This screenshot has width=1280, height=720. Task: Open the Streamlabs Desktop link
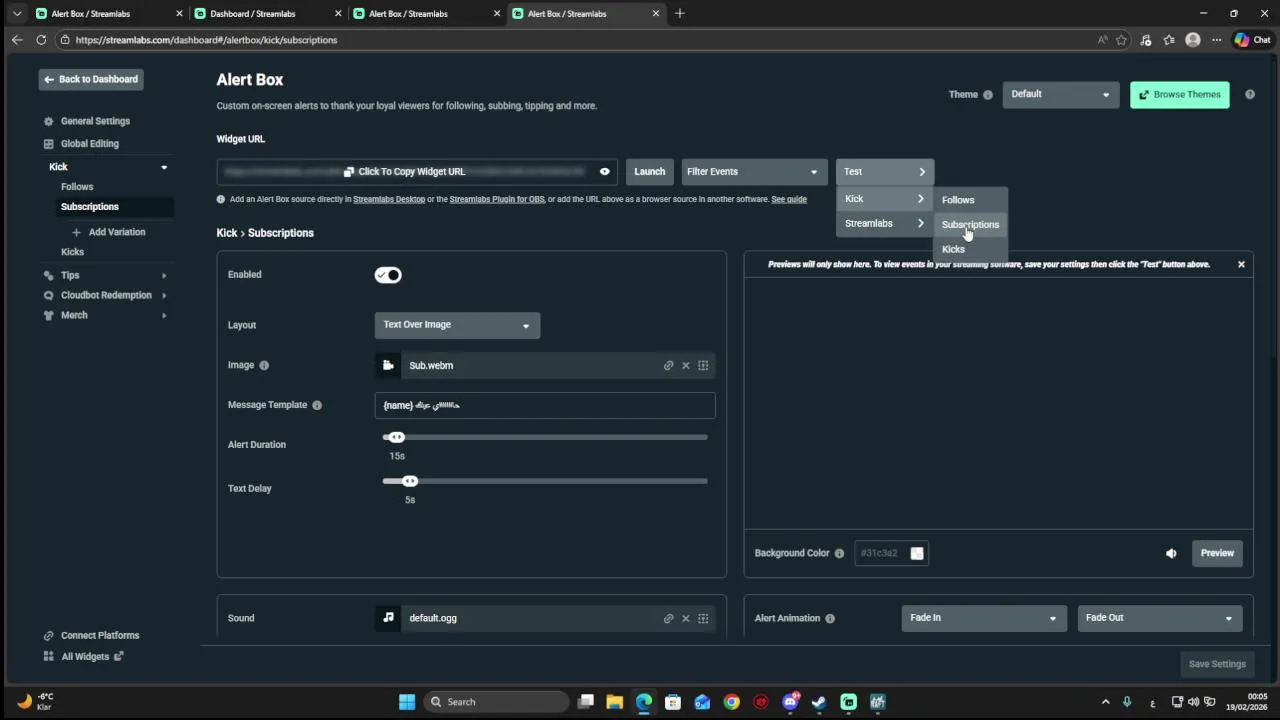tap(389, 199)
